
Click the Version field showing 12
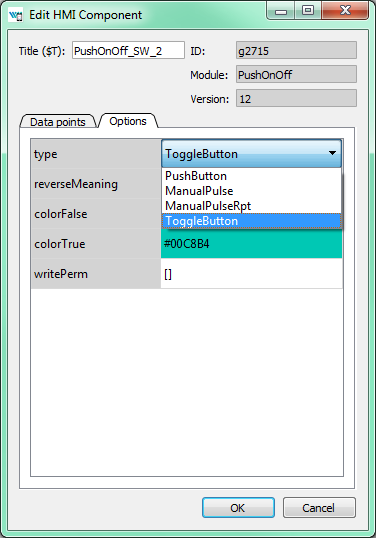pyautogui.click(x=296, y=98)
